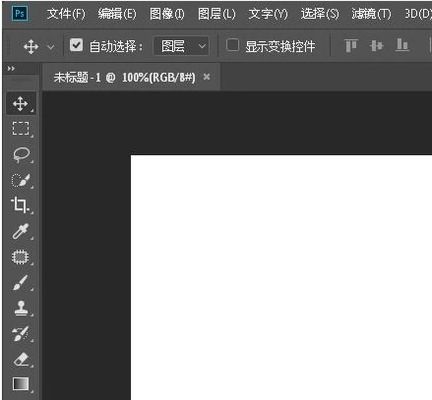This screenshot has height=400, width=432.
Task: Select the Crop tool
Action: click(x=21, y=205)
